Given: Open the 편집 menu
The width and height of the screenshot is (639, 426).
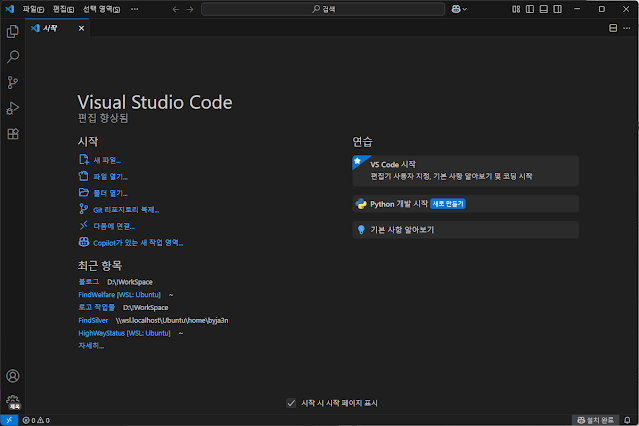Looking at the screenshot, I should tap(63, 9).
